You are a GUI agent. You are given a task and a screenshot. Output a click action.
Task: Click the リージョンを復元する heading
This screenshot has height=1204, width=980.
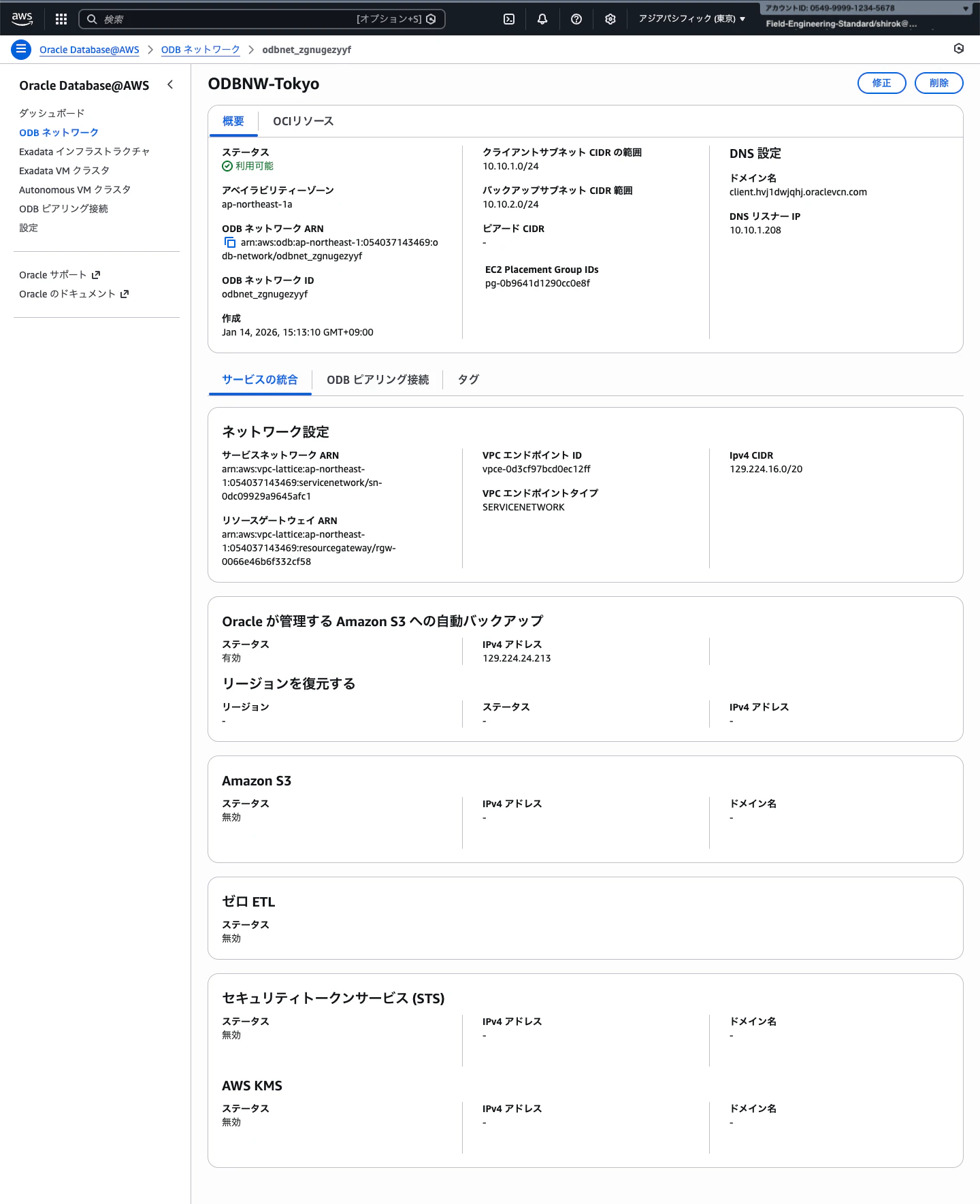[x=289, y=683]
